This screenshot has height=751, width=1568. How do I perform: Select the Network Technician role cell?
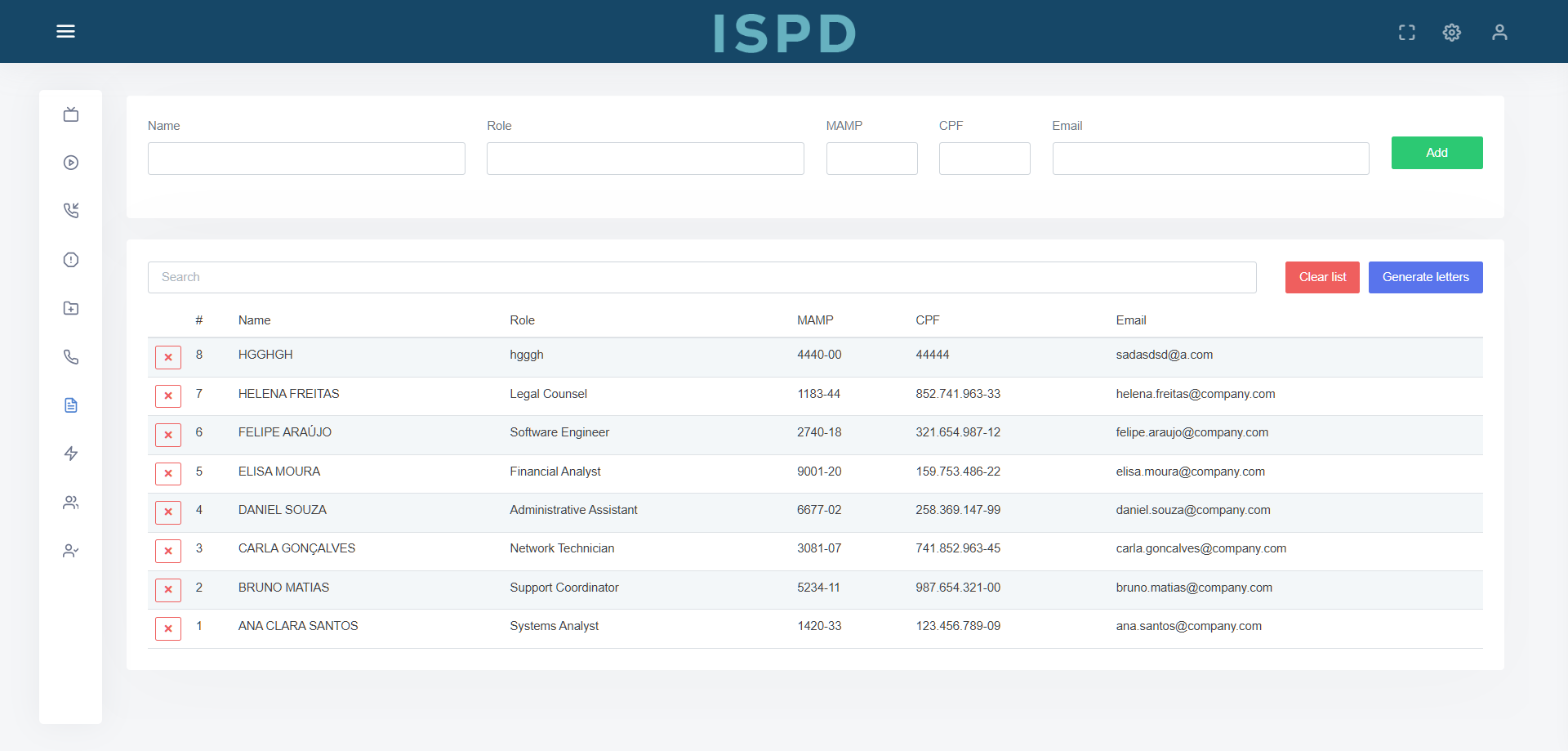[562, 548]
